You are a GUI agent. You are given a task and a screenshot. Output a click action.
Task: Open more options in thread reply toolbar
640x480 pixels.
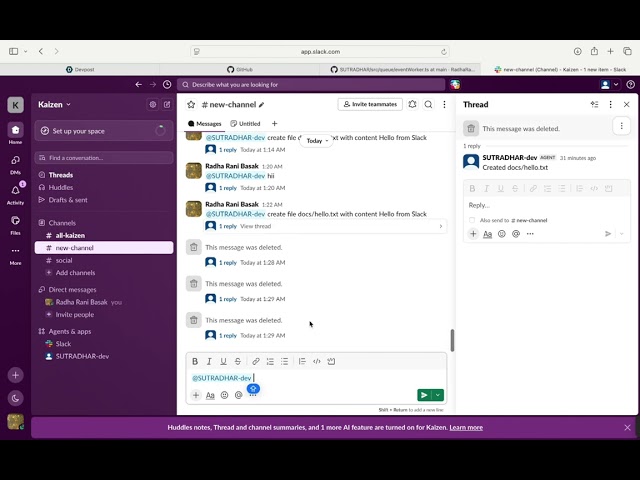point(530,234)
